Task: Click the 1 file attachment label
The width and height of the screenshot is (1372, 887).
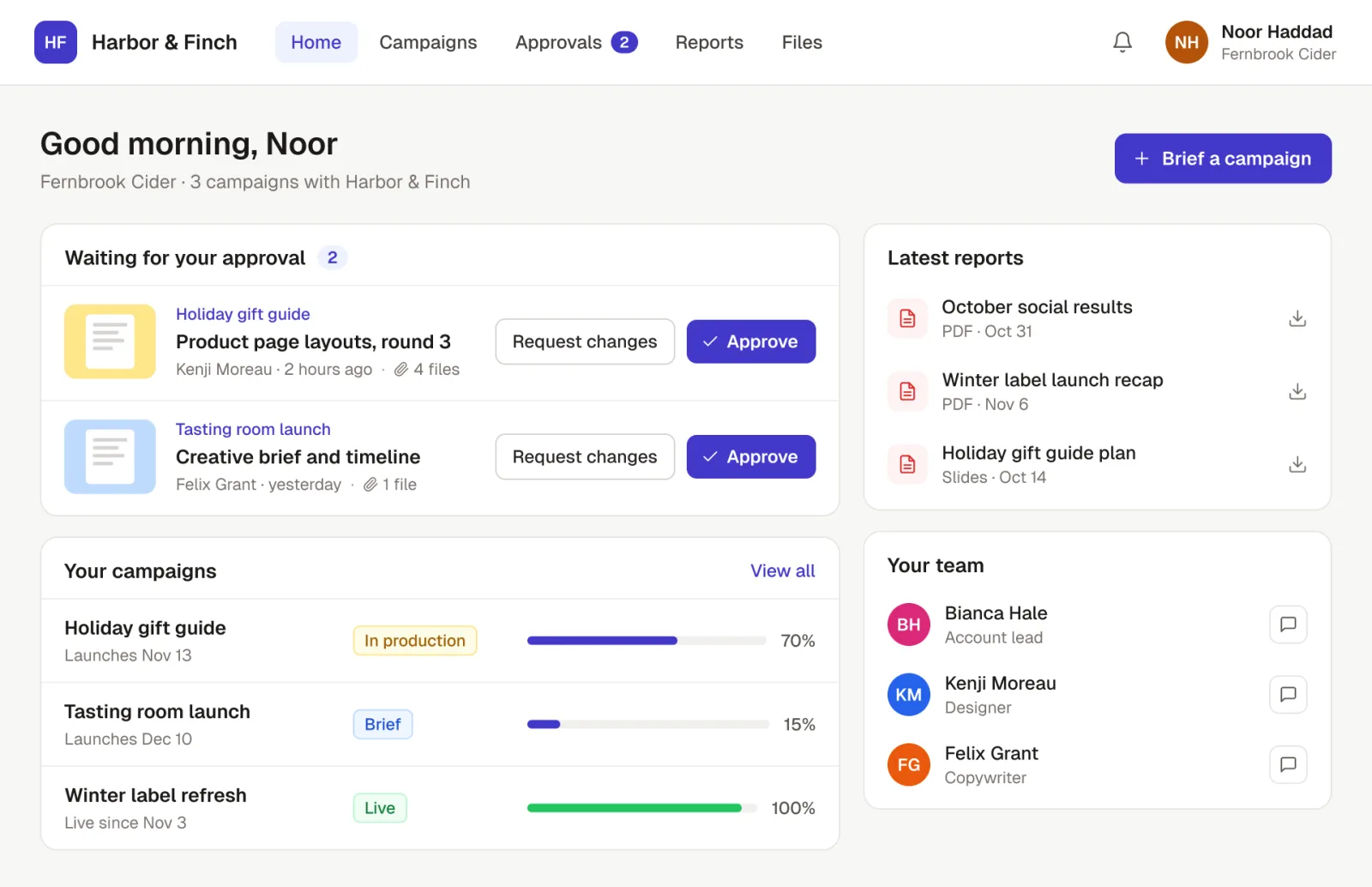Action: tap(390, 484)
